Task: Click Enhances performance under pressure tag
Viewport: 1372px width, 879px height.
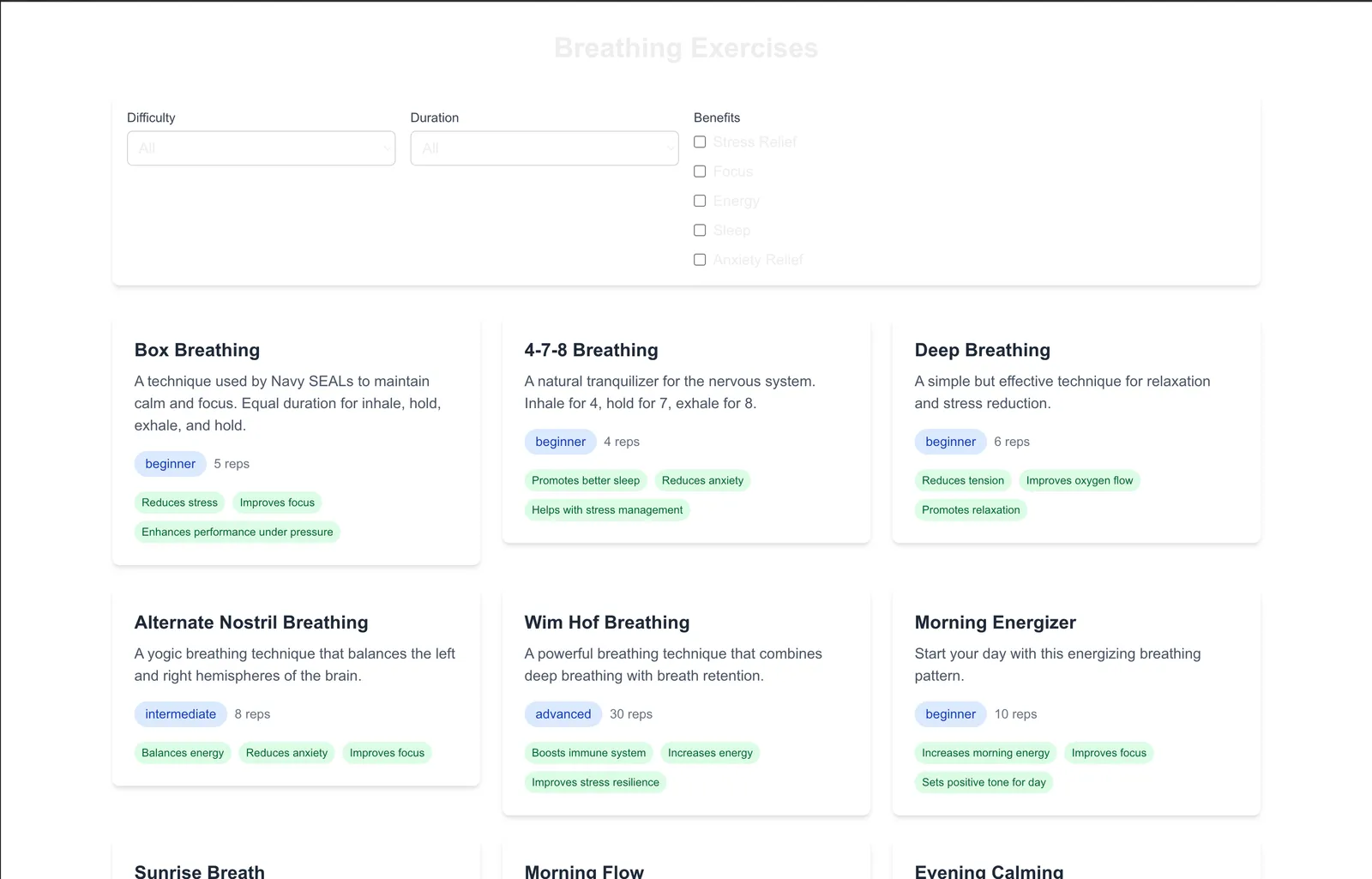Action: click(x=237, y=532)
